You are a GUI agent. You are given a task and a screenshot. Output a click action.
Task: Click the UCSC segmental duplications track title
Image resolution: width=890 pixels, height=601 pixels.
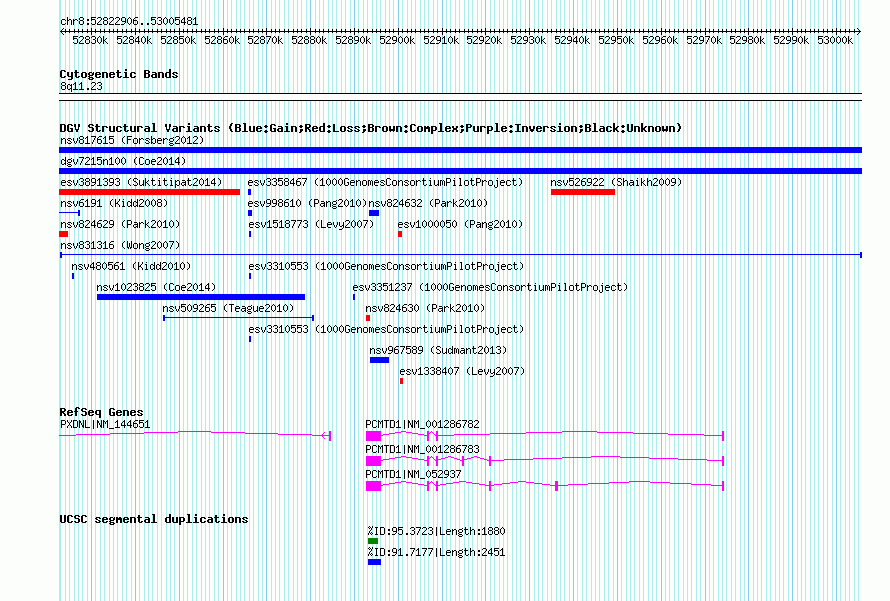point(154,519)
